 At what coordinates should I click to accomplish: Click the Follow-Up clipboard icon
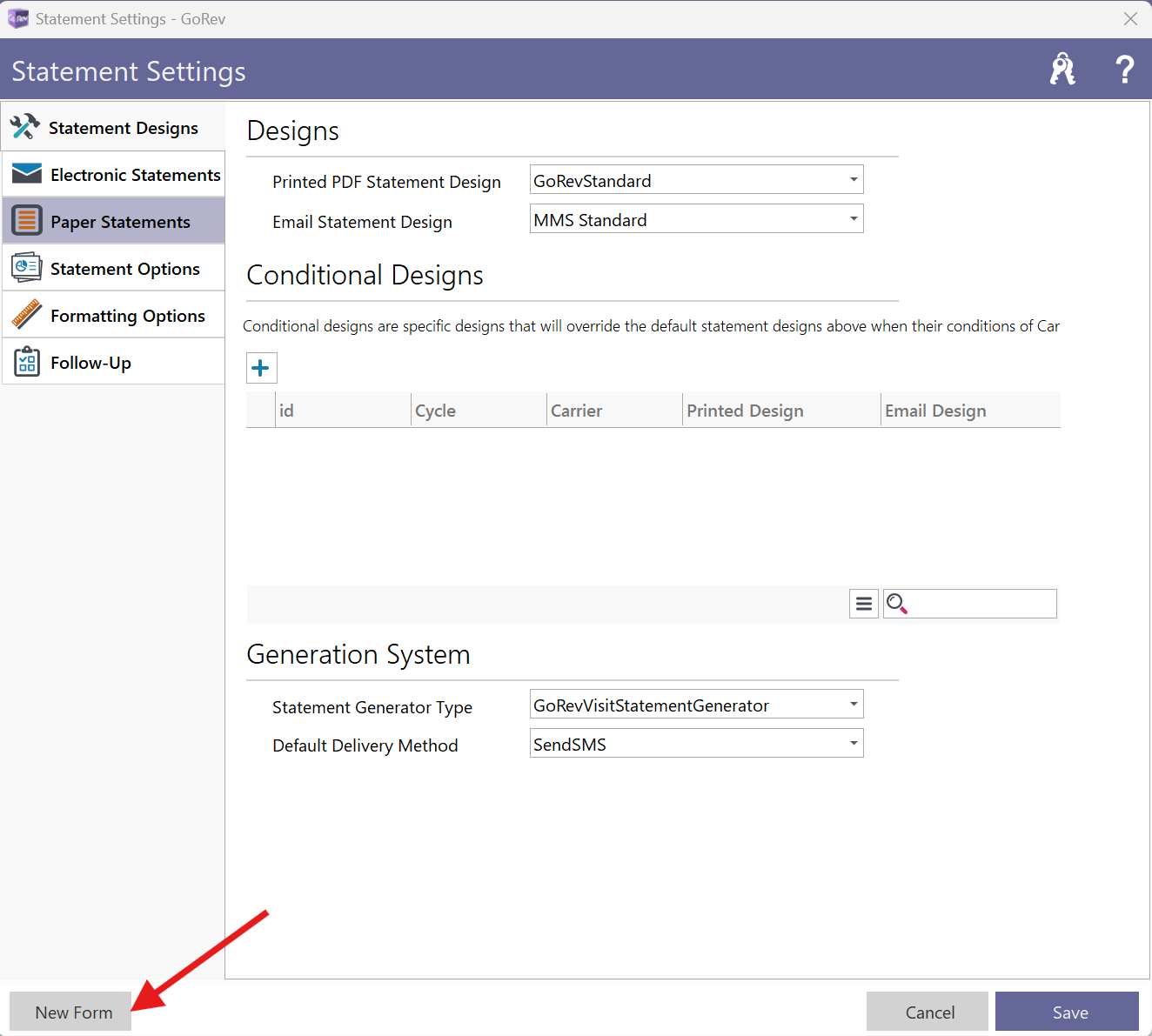[x=27, y=362]
